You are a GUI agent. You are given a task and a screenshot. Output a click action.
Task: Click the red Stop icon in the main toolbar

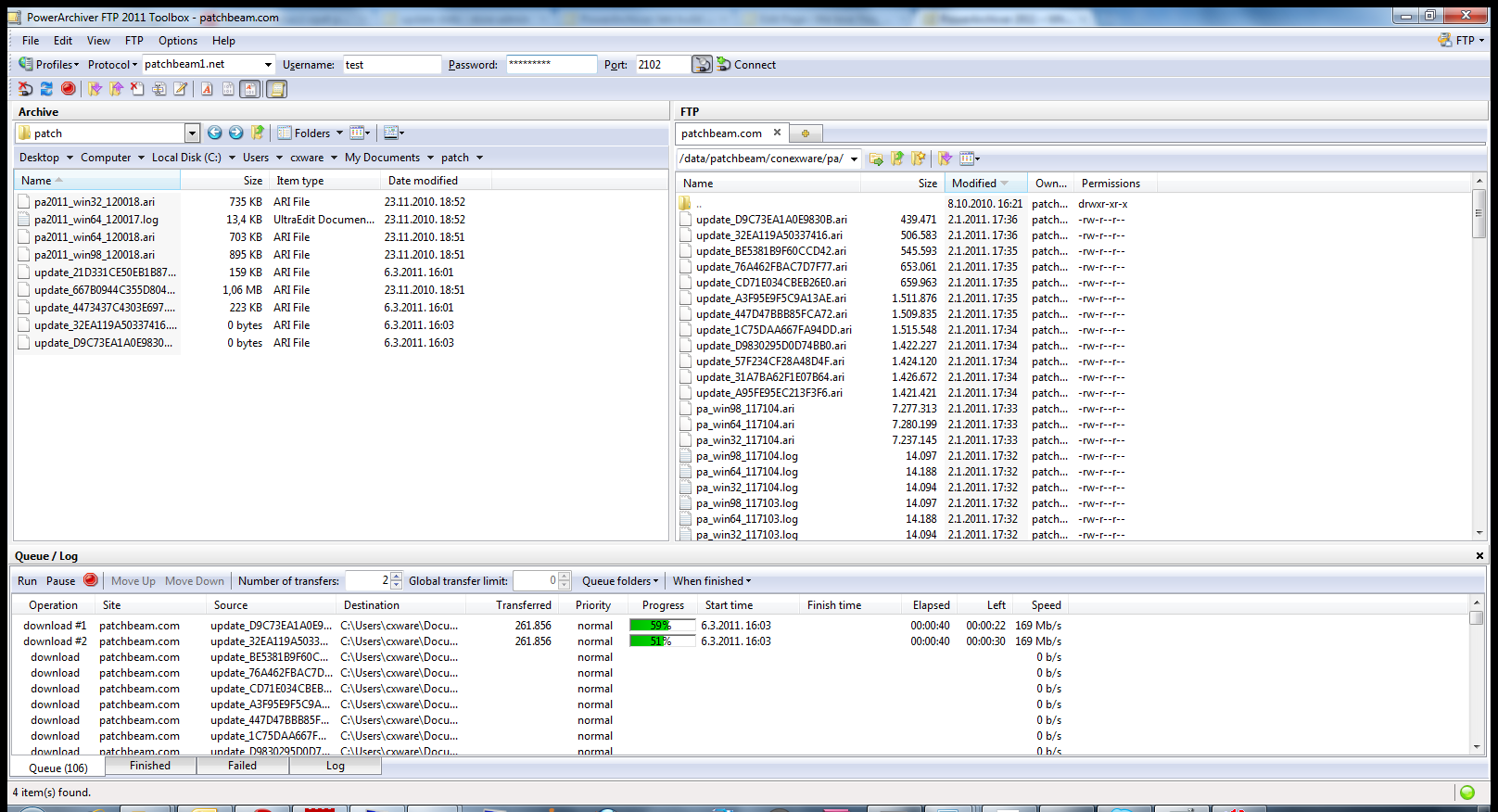[x=69, y=89]
